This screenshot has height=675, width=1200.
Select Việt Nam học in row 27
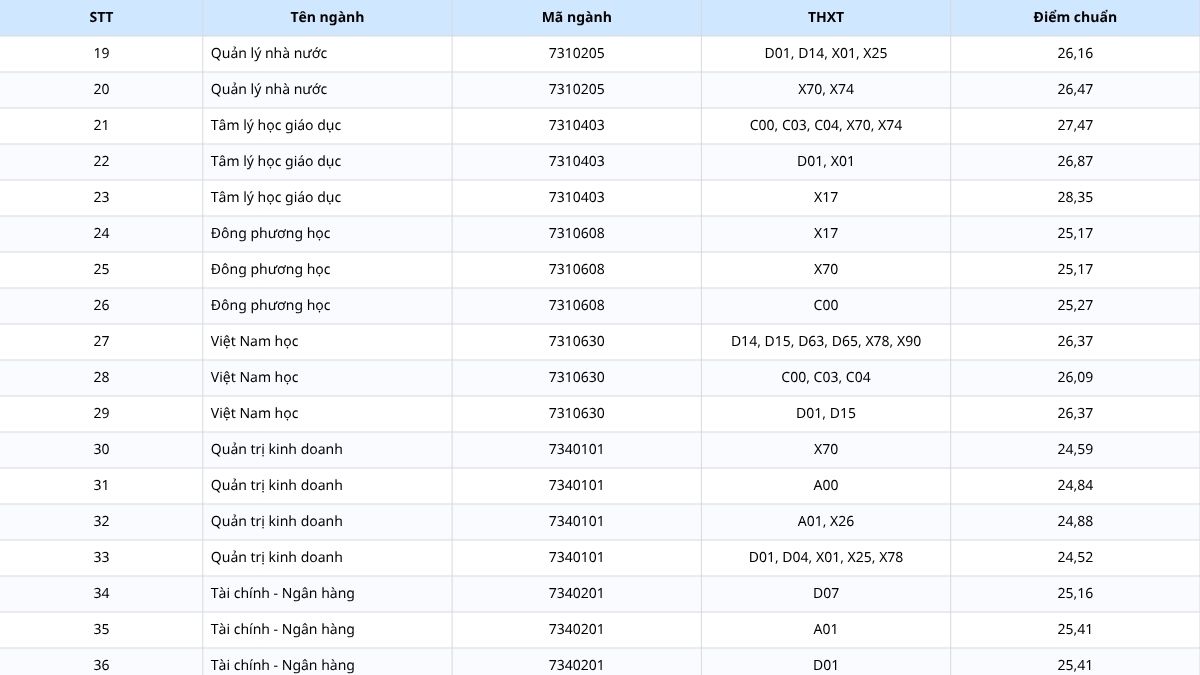point(254,341)
